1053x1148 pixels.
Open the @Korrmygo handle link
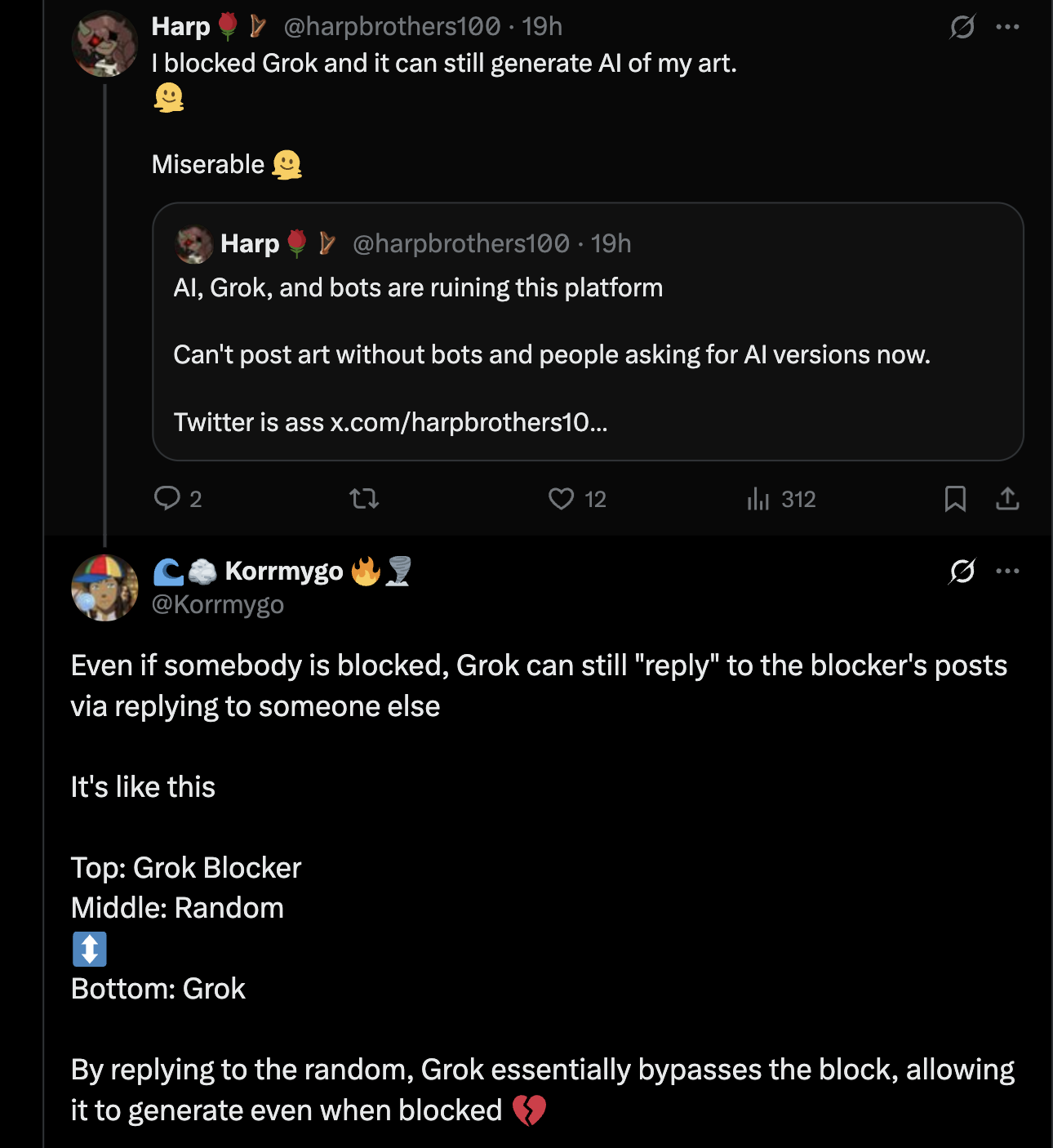218,604
